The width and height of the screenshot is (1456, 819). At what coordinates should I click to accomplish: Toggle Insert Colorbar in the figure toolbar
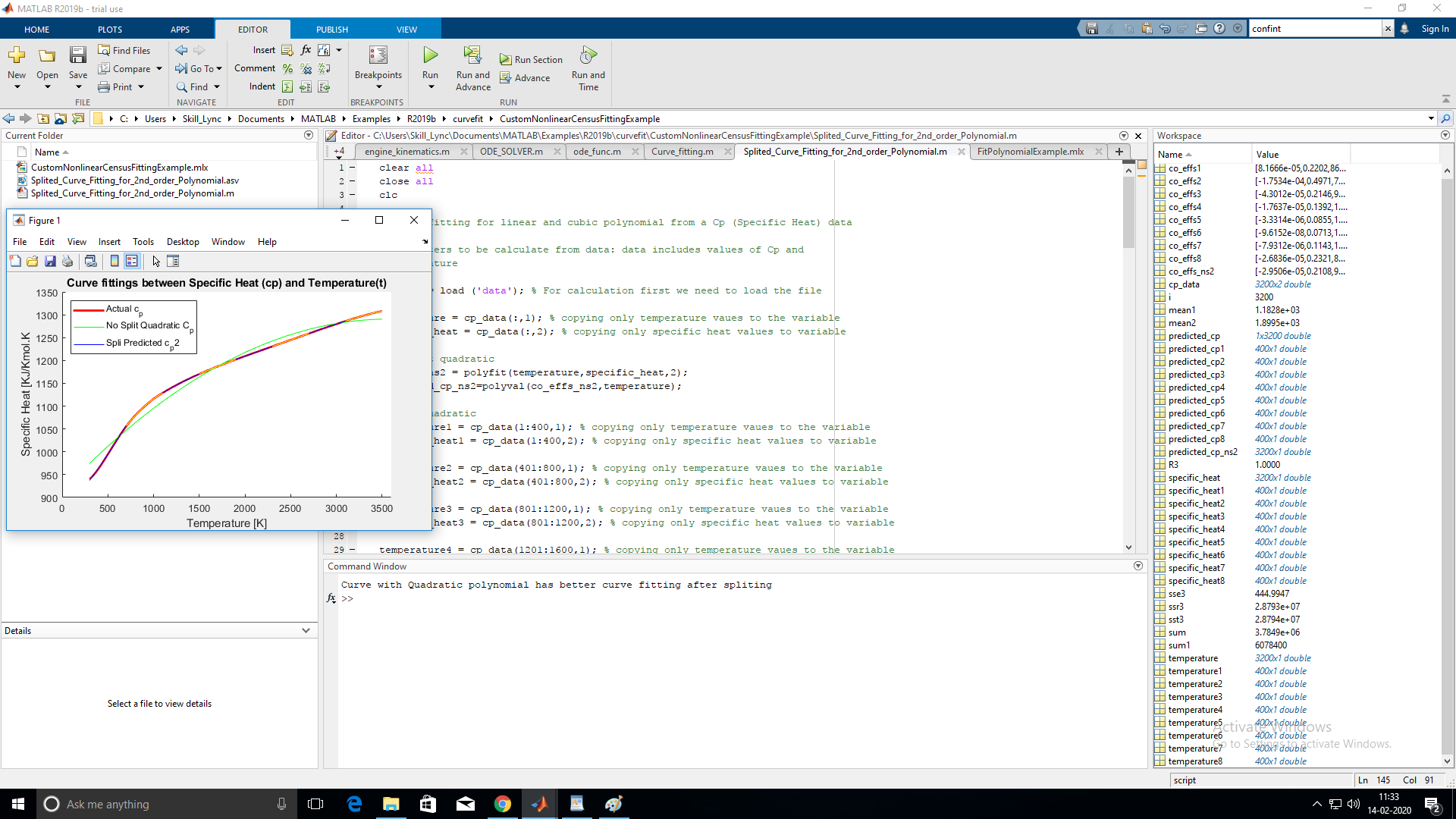115,261
